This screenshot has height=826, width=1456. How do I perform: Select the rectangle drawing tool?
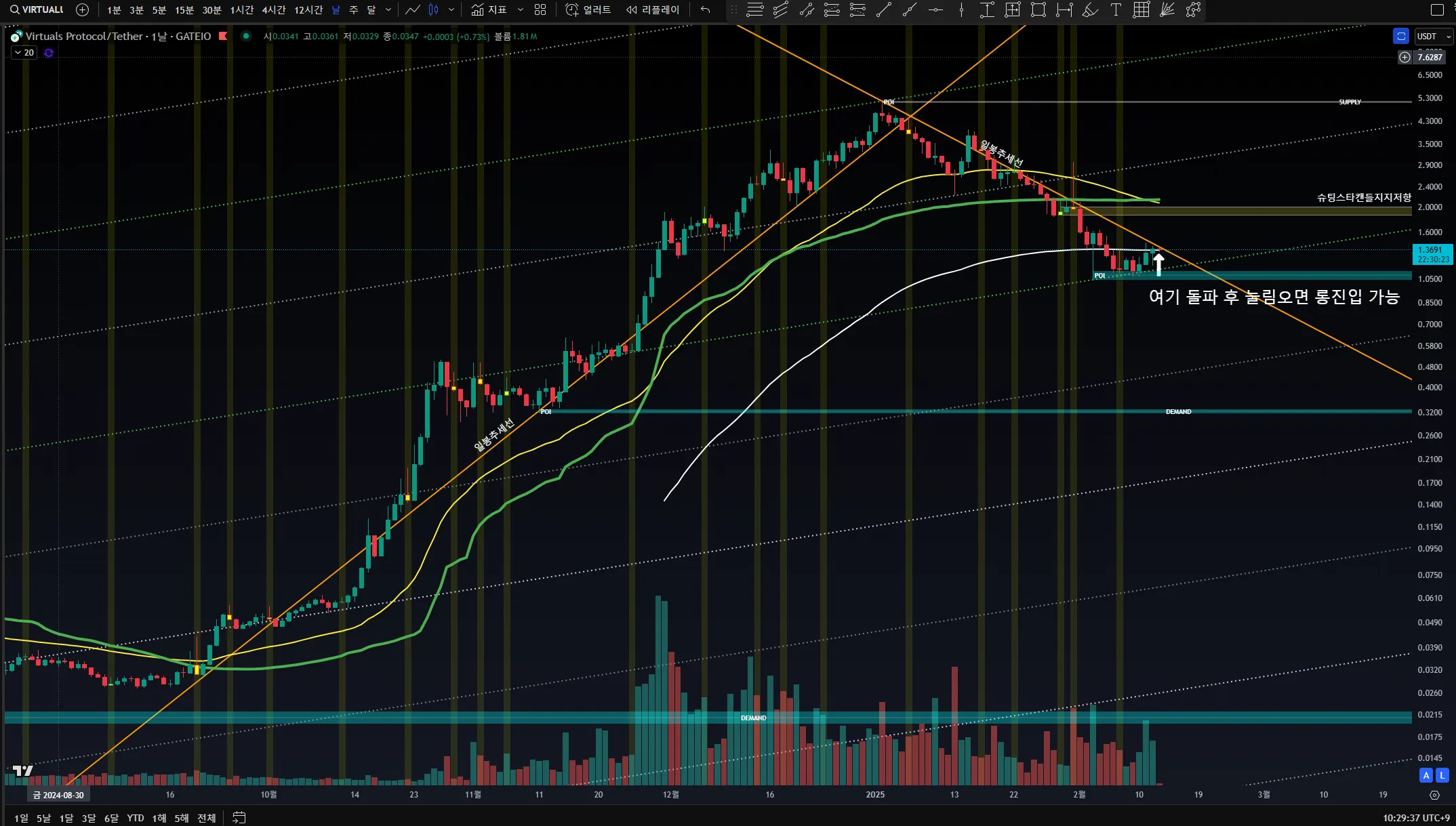[1038, 9]
